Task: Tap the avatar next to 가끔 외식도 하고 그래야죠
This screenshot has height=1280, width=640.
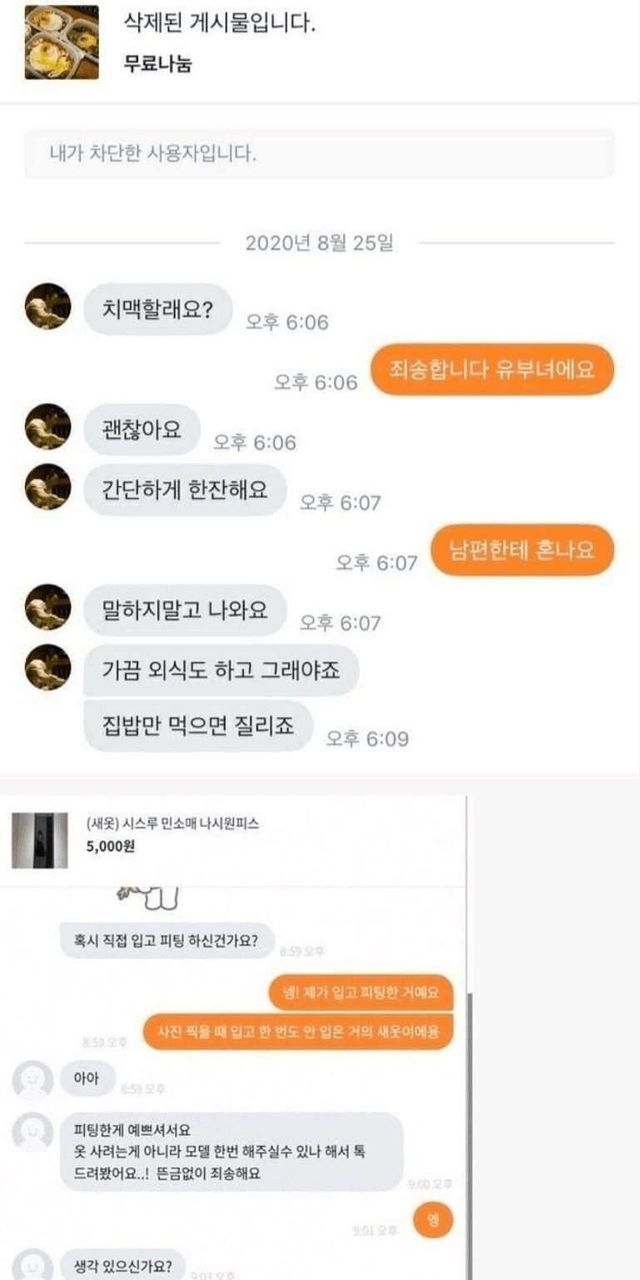Action: coord(48,669)
